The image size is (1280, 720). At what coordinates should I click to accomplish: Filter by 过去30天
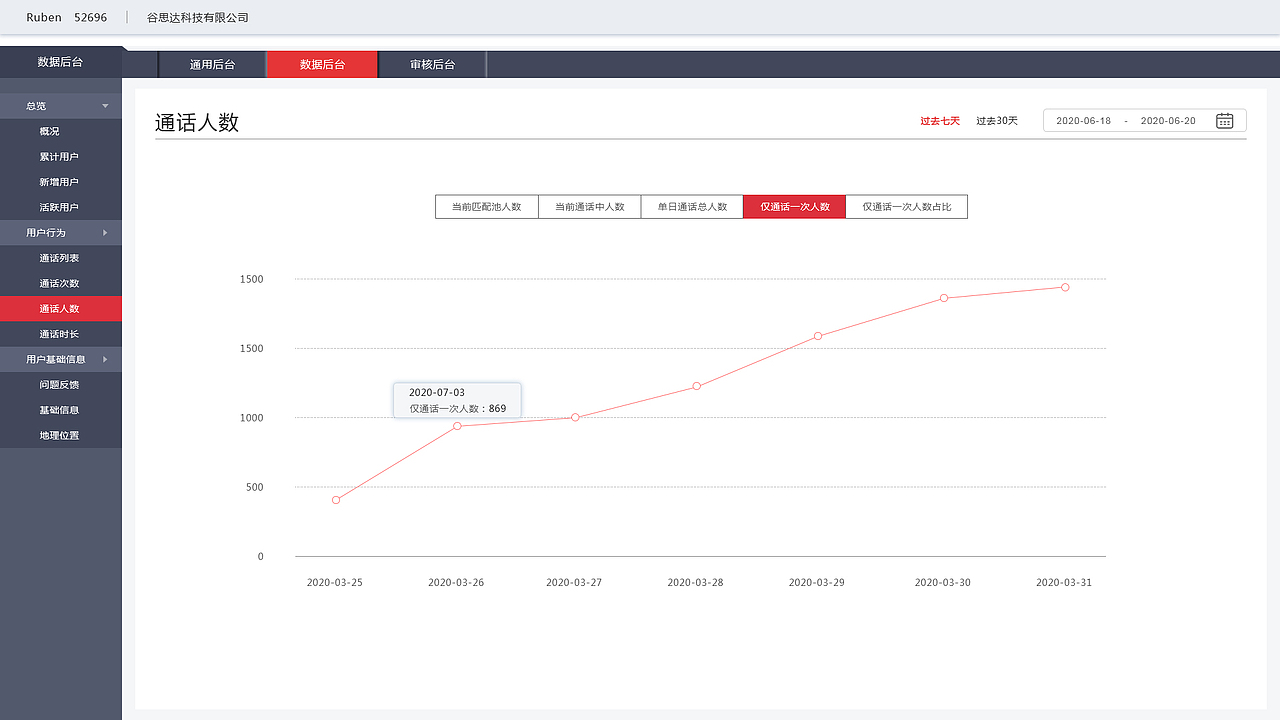997,121
